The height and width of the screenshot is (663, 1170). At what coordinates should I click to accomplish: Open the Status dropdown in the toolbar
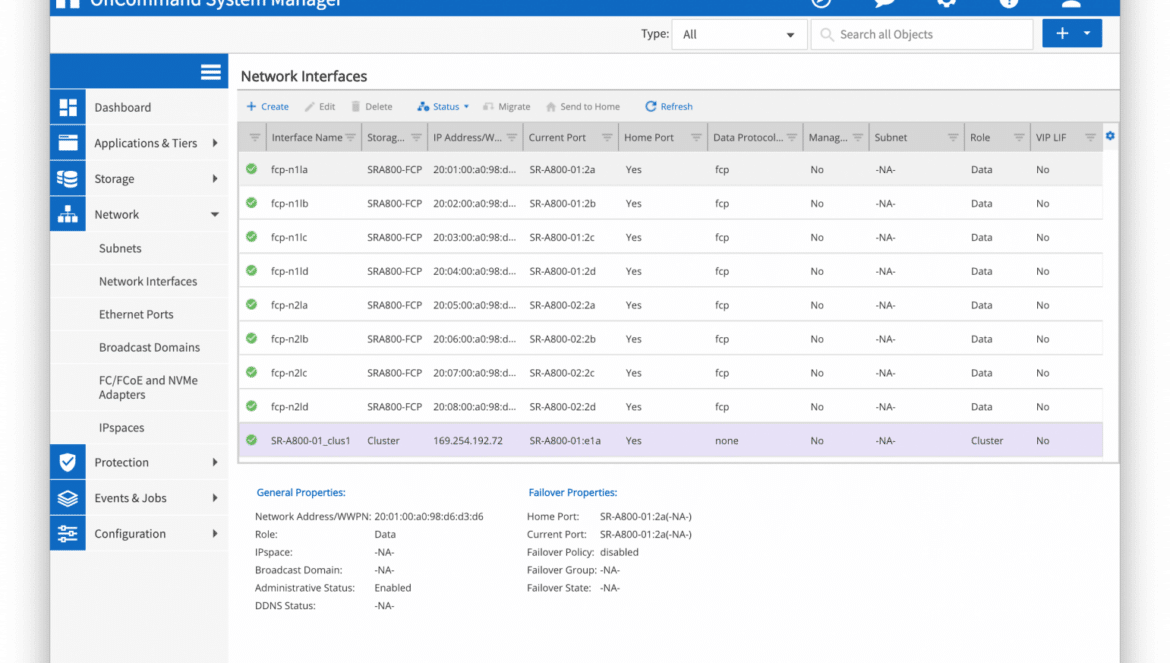click(x=443, y=107)
